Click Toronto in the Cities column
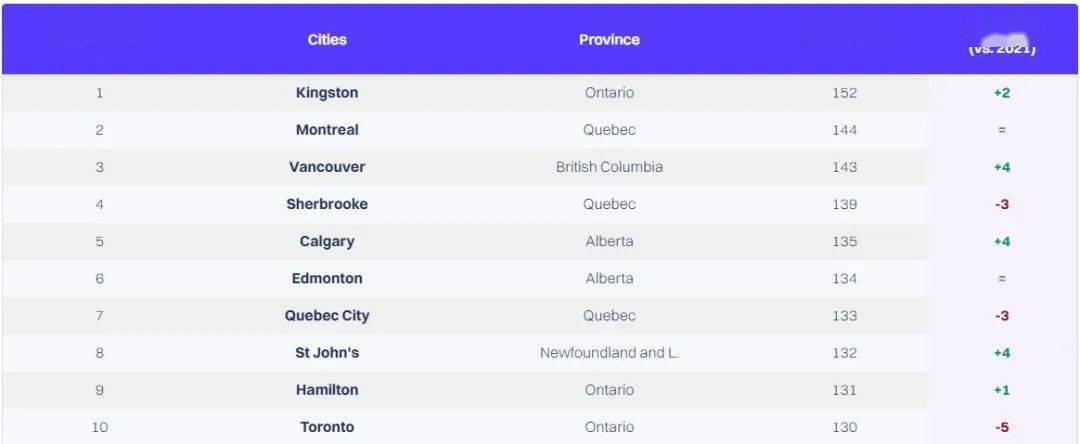Viewport: 1080px width, 444px height. pyautogui.click(x=327, y=427)
